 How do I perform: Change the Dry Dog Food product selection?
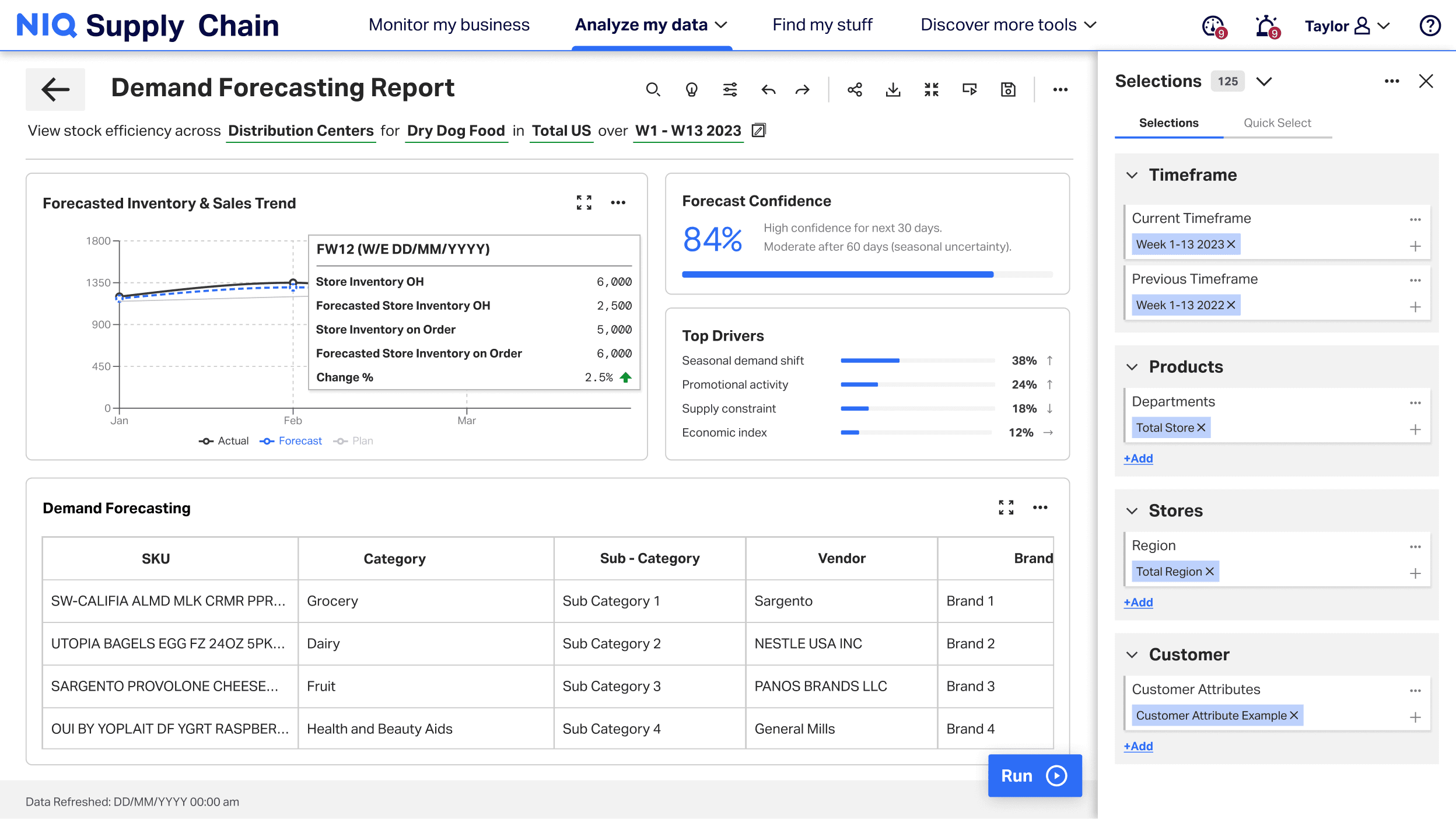456,131
